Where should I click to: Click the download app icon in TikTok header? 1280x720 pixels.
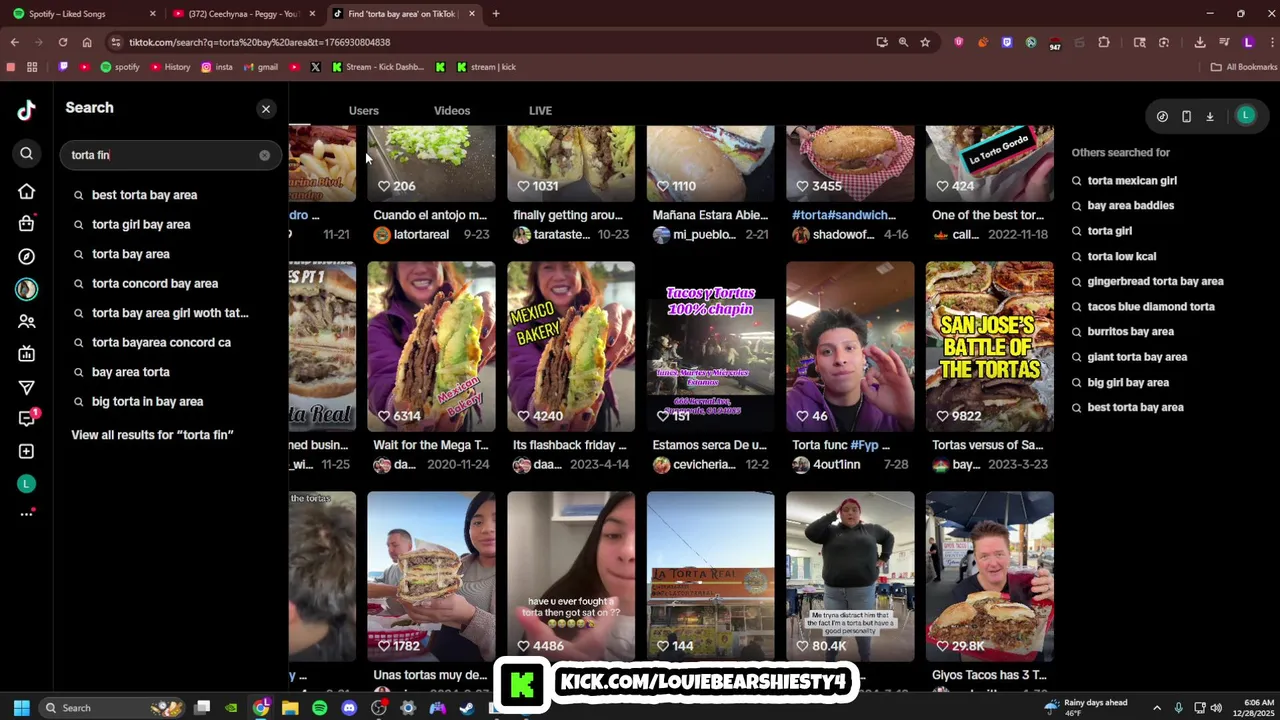click(x=1209, y=116)
